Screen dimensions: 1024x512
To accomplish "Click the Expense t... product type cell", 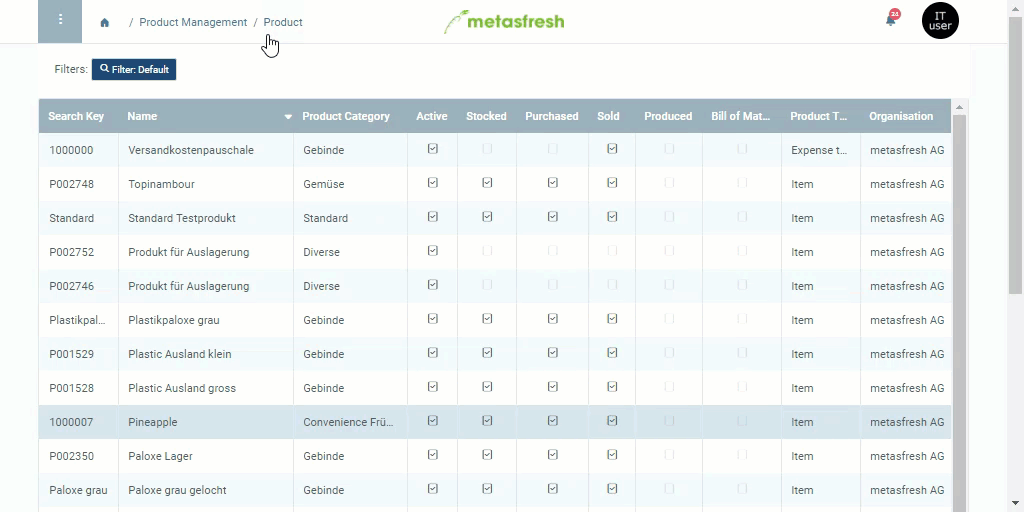I will coord(820,150).
